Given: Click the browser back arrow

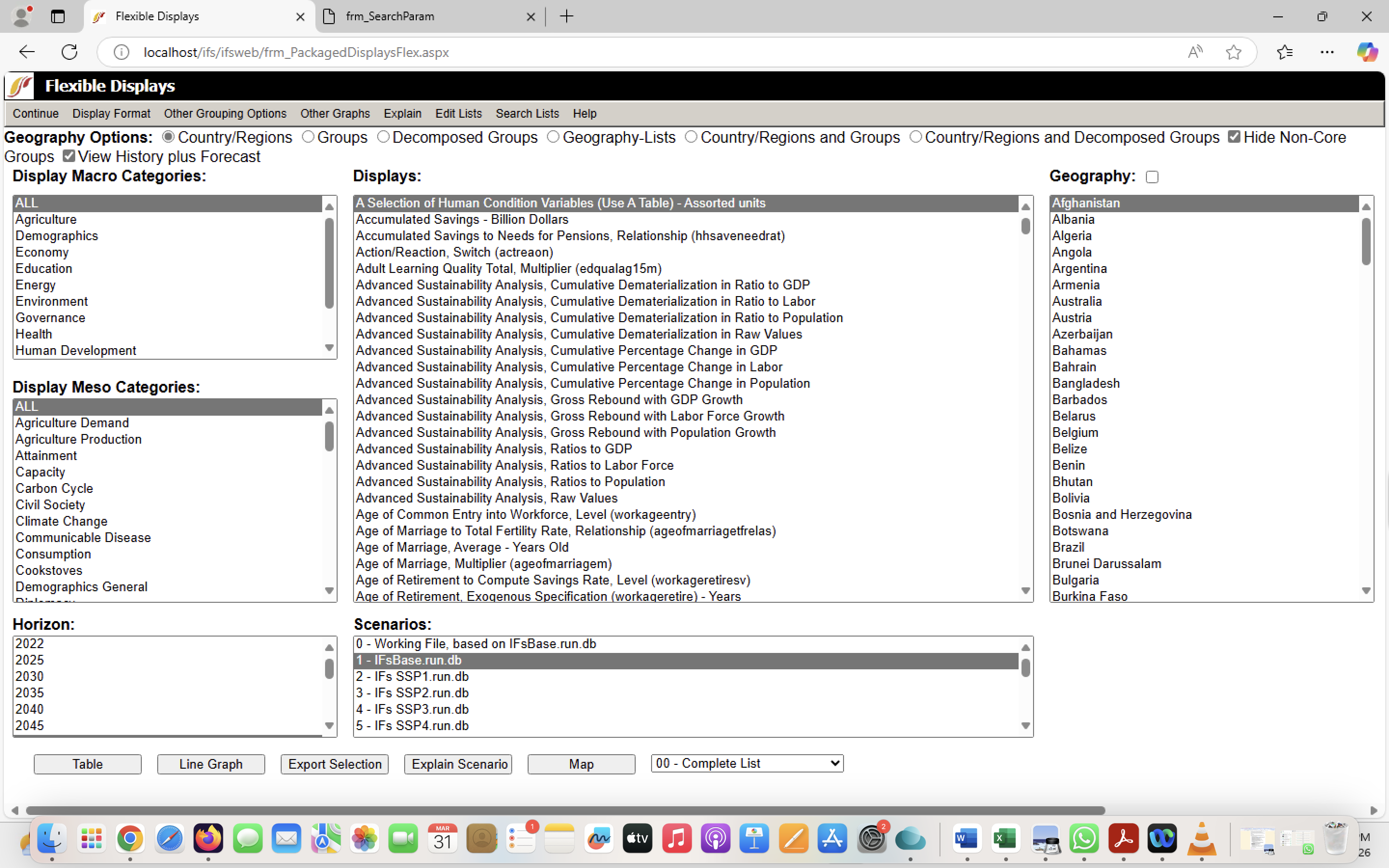Looking at the screenshot, I should (x=27, y=52).
